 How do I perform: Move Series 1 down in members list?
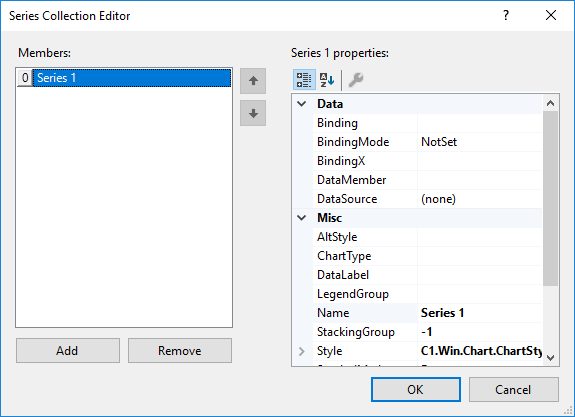click(253, 113)
